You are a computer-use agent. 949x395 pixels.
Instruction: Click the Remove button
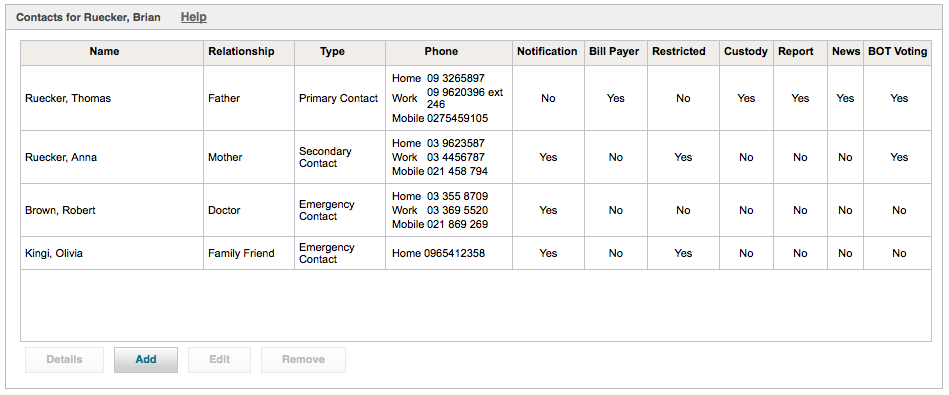click(x=303, y=359)
